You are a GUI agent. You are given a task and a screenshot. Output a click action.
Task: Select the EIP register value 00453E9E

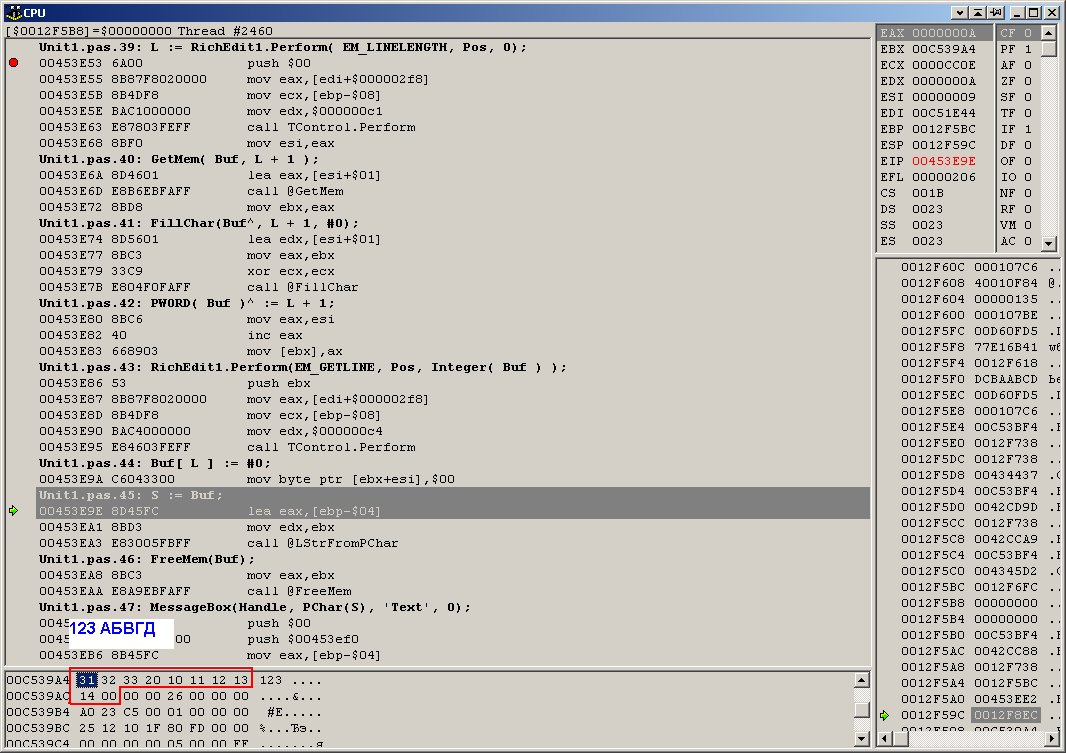point(943,161)
